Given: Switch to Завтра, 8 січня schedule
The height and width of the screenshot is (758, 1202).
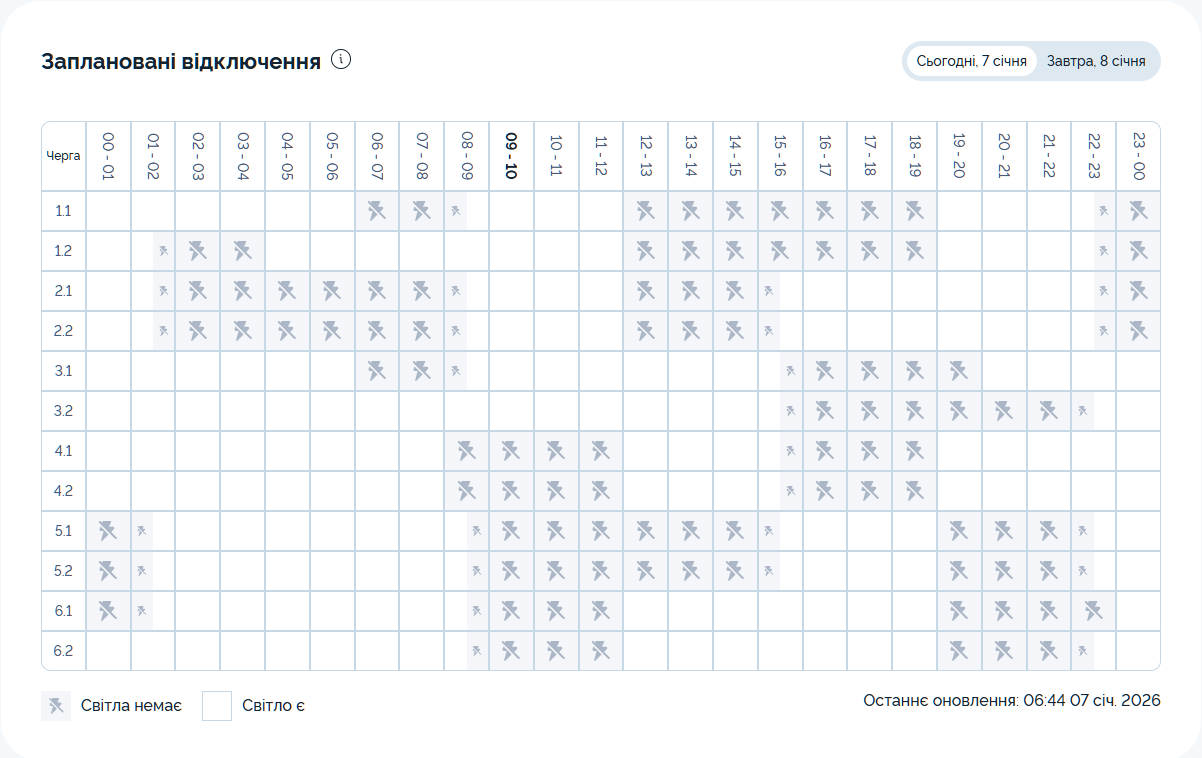Looking at the screenshot, I should [x=1096, y=61].
